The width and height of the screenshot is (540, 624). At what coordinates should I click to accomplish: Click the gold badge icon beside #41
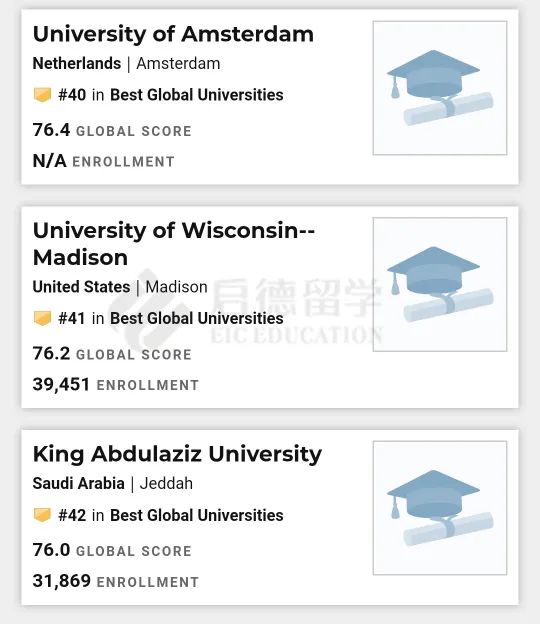click(42, 318)
